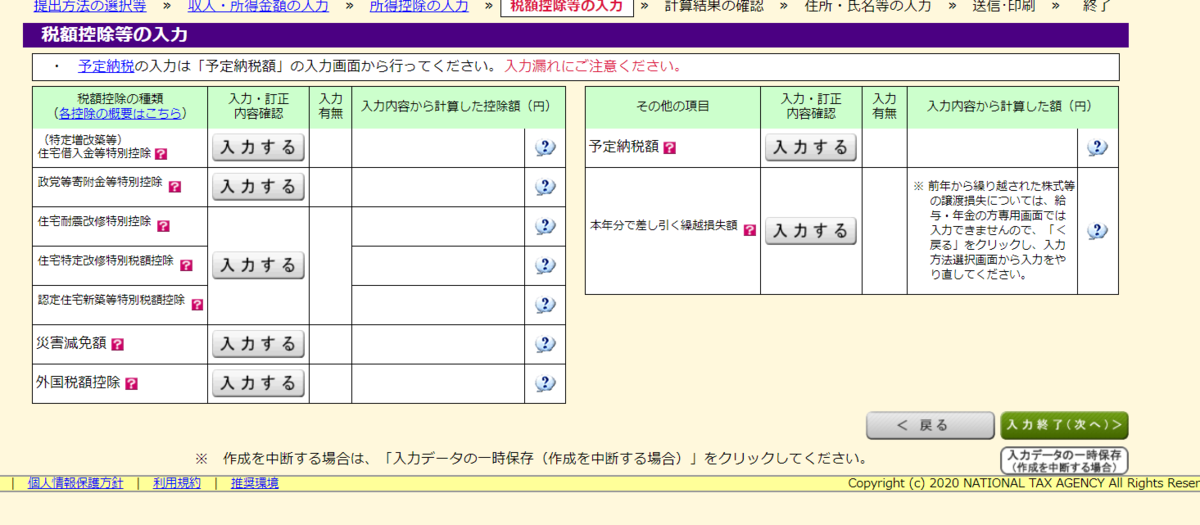
Task: Click 入力する for 本年分で差し引く繰越損失額
Action: (x=811, y=231)
